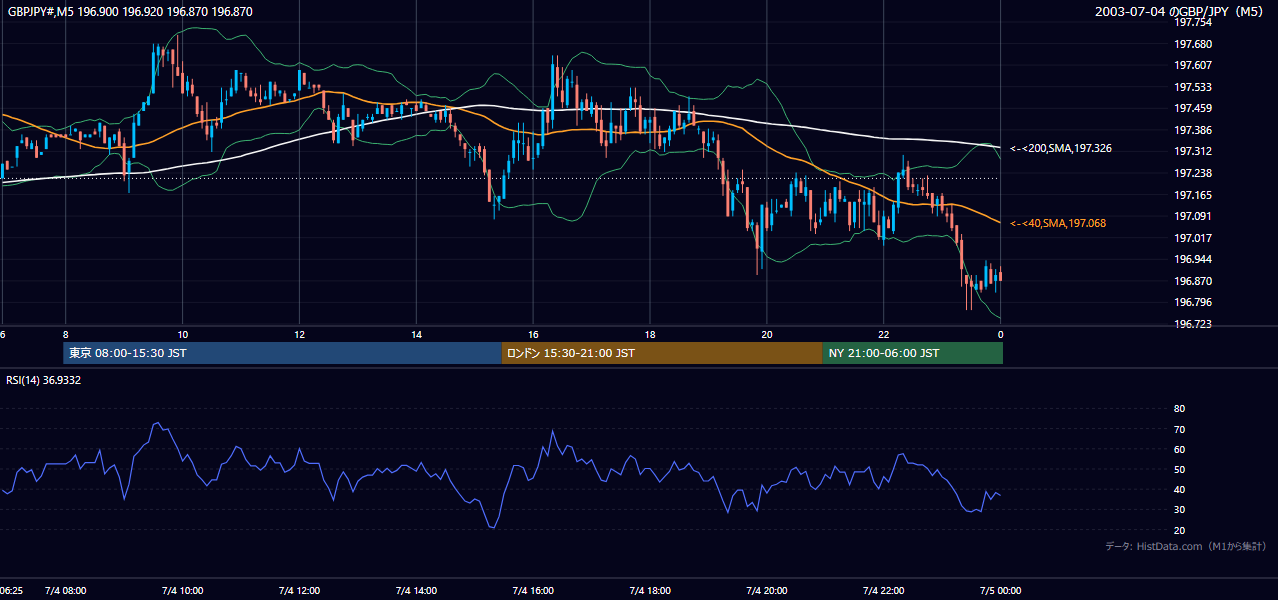The image size is (1278, 600).
Task: Click price axis value 197.165
Action: click(1194, 195)
